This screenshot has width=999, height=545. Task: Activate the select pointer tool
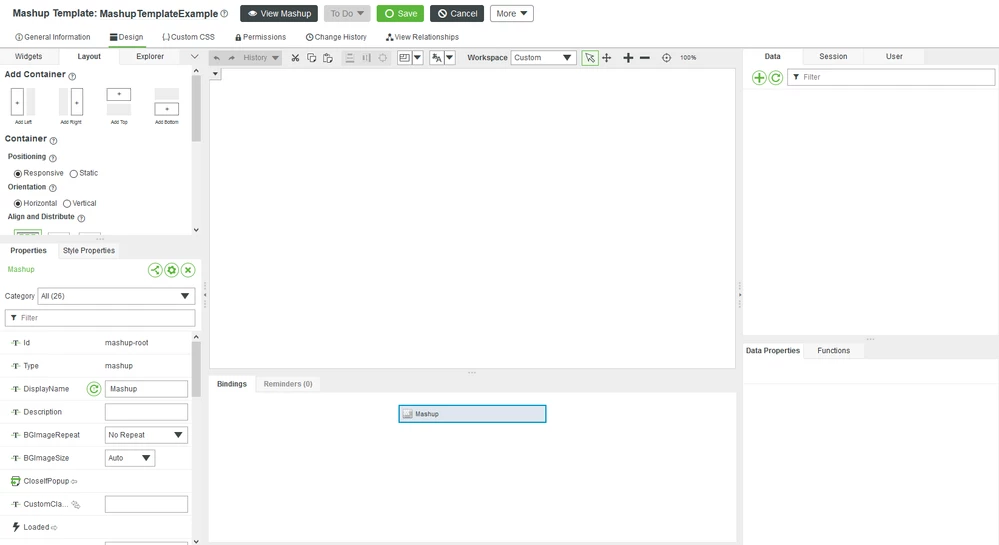click(590, 58)
